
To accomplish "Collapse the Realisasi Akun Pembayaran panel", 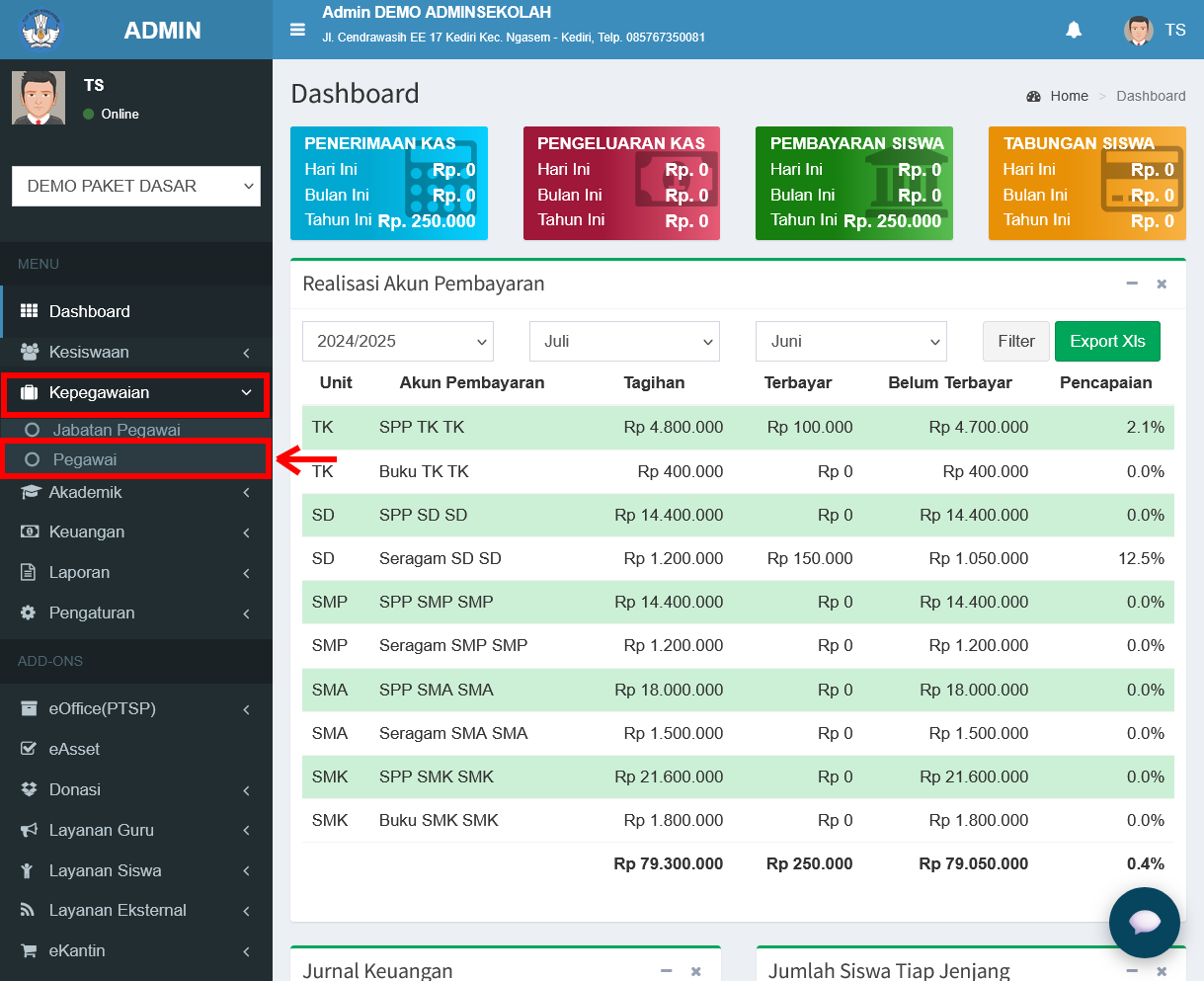I will 1132,284.
